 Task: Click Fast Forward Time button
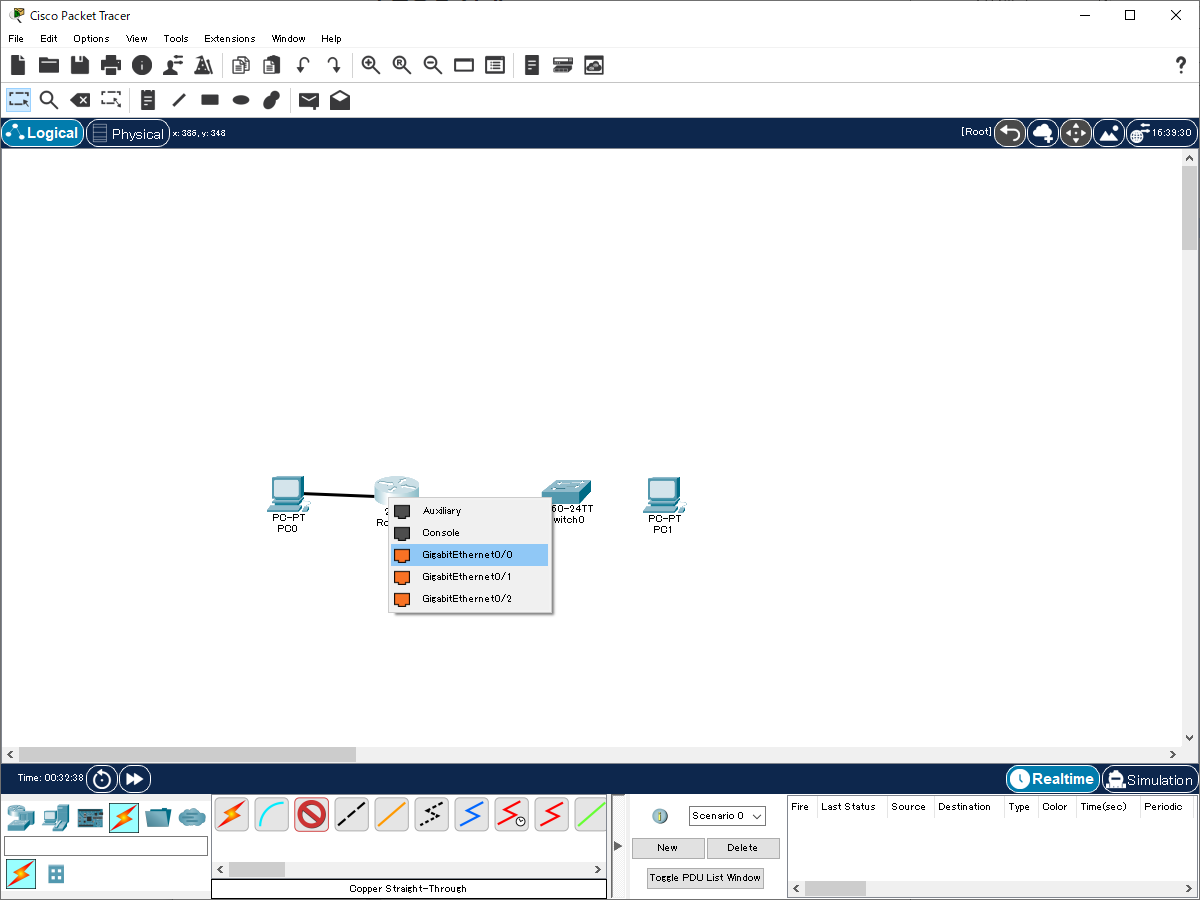click(x=134, y=779)
